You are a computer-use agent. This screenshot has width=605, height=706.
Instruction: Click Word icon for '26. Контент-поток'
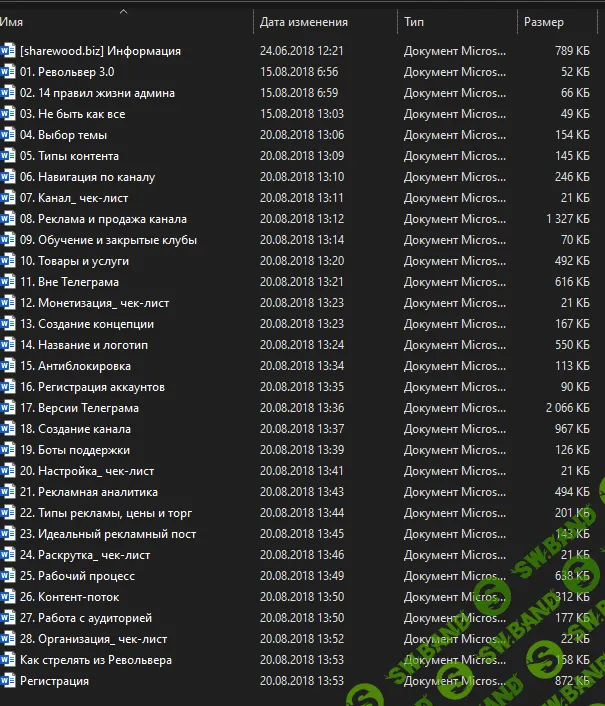[9, 597]
